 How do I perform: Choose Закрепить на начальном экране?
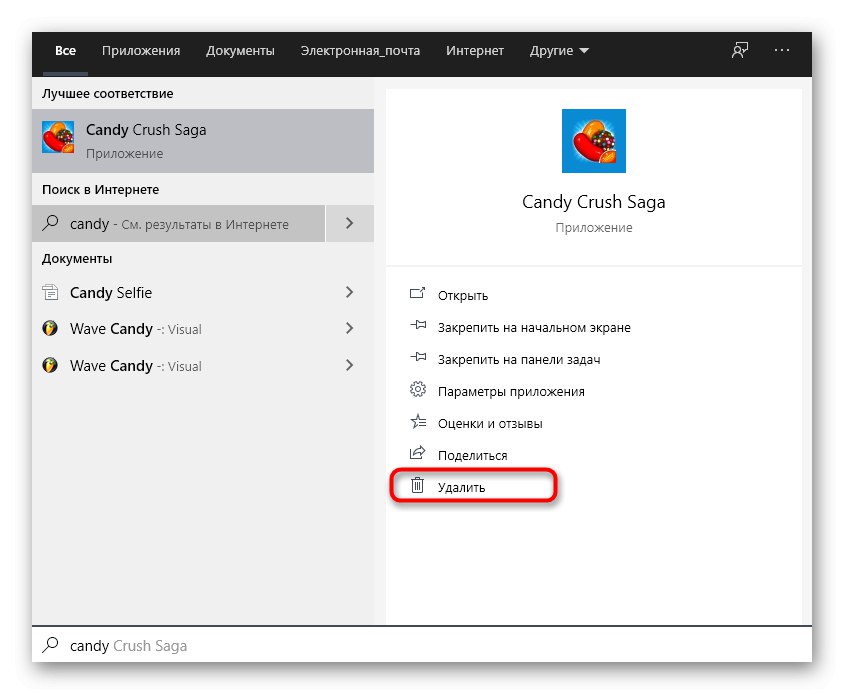534,327
